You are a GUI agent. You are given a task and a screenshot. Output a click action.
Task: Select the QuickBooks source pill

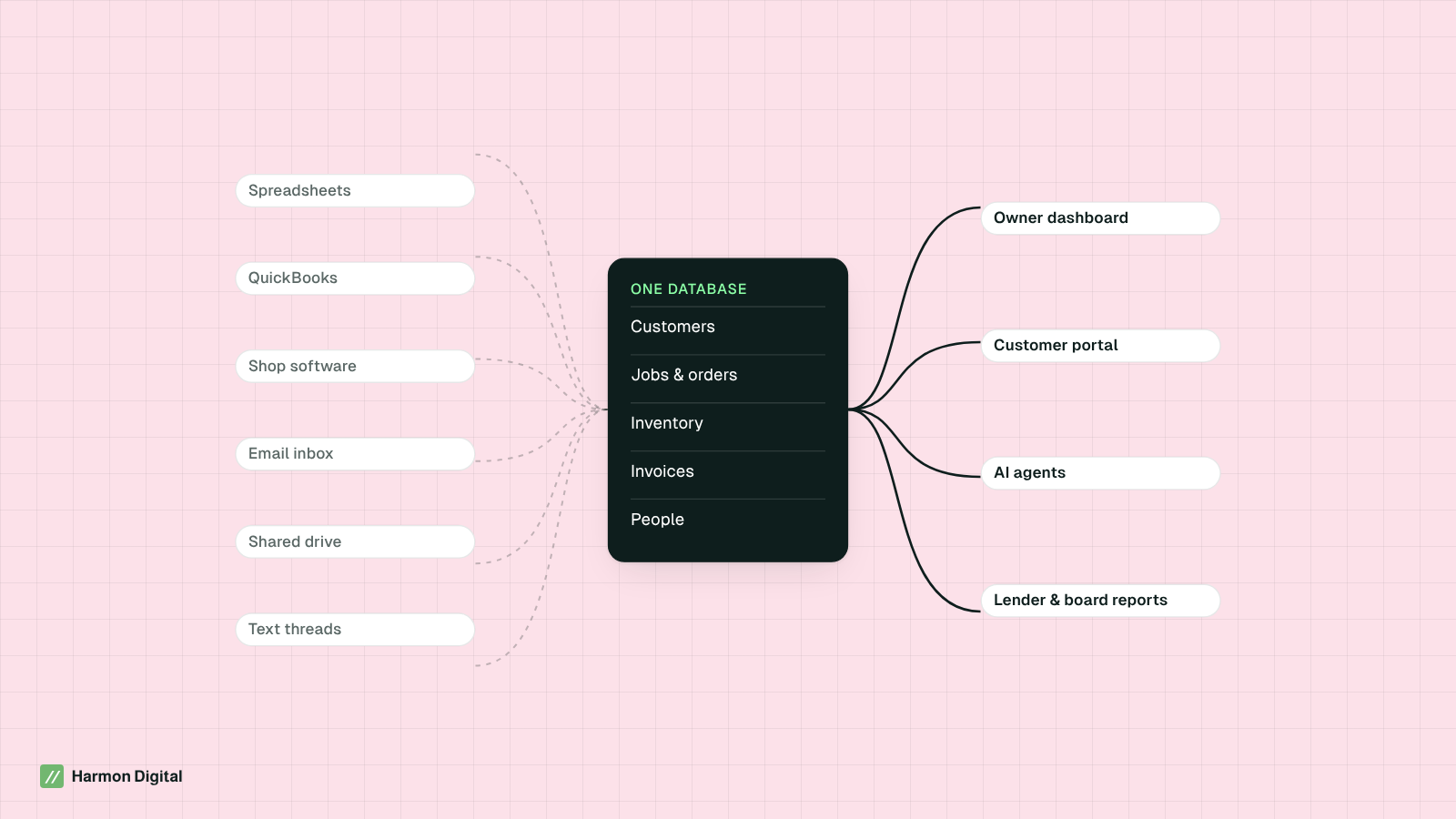pos(355,278)
